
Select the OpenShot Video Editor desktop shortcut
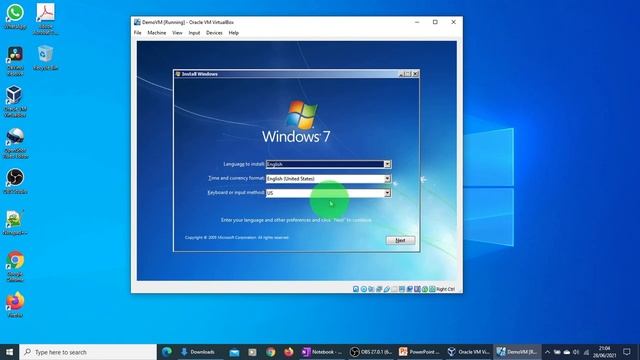15,143
